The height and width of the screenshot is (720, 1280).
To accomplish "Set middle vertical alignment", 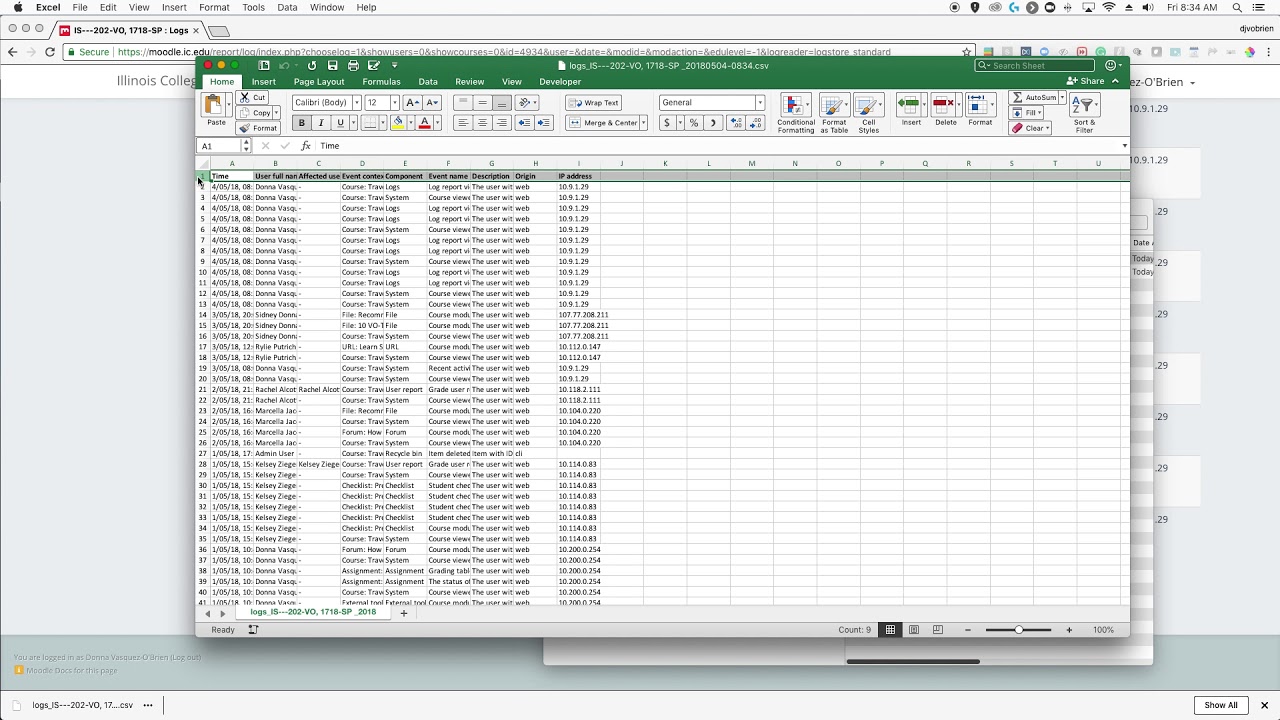I will click(482, 103).
